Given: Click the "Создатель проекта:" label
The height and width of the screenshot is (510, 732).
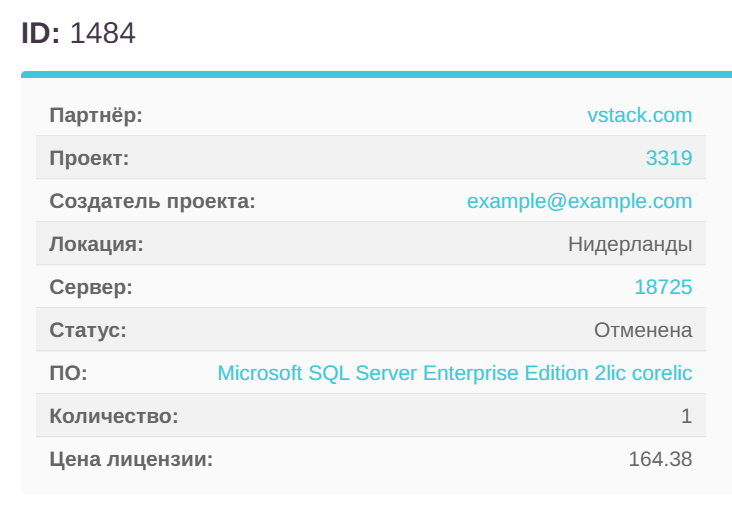Looking at the screenshot, I should point(152,201).
